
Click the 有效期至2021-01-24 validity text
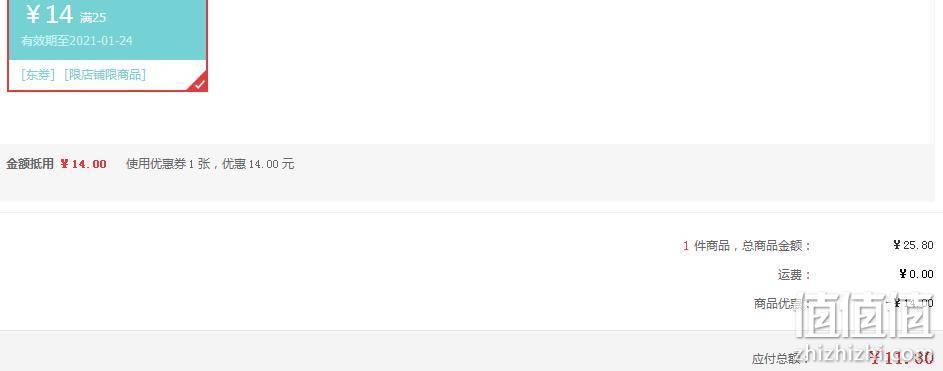[x=77, y=41]
